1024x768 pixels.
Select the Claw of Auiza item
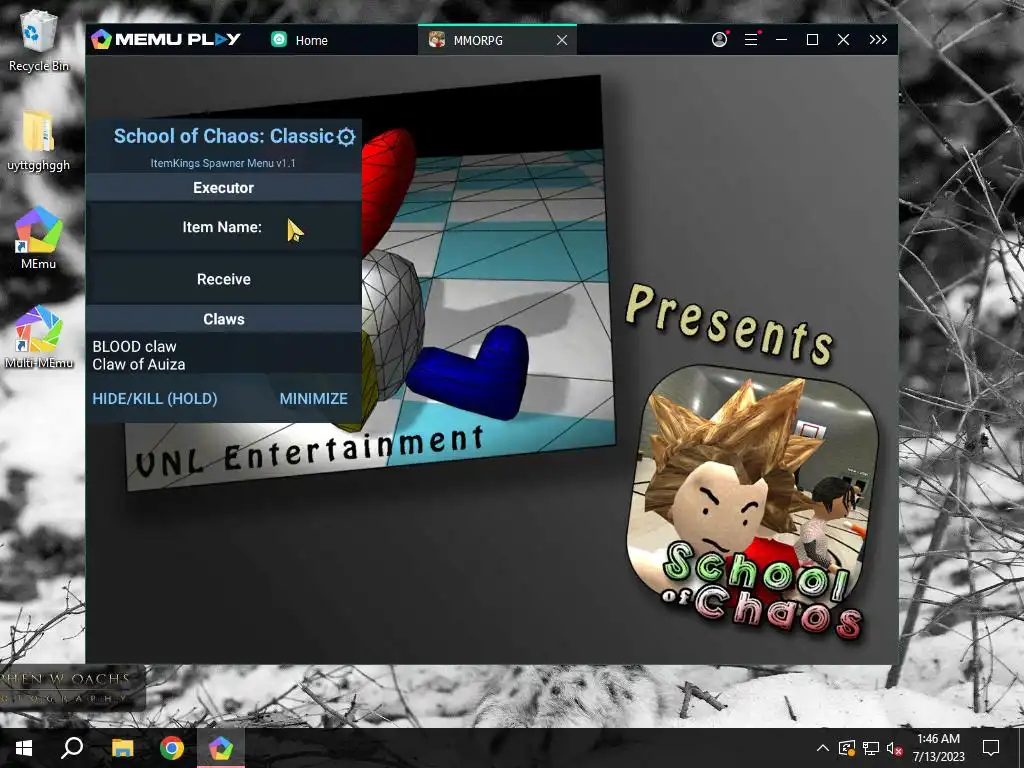coord(138,364)
